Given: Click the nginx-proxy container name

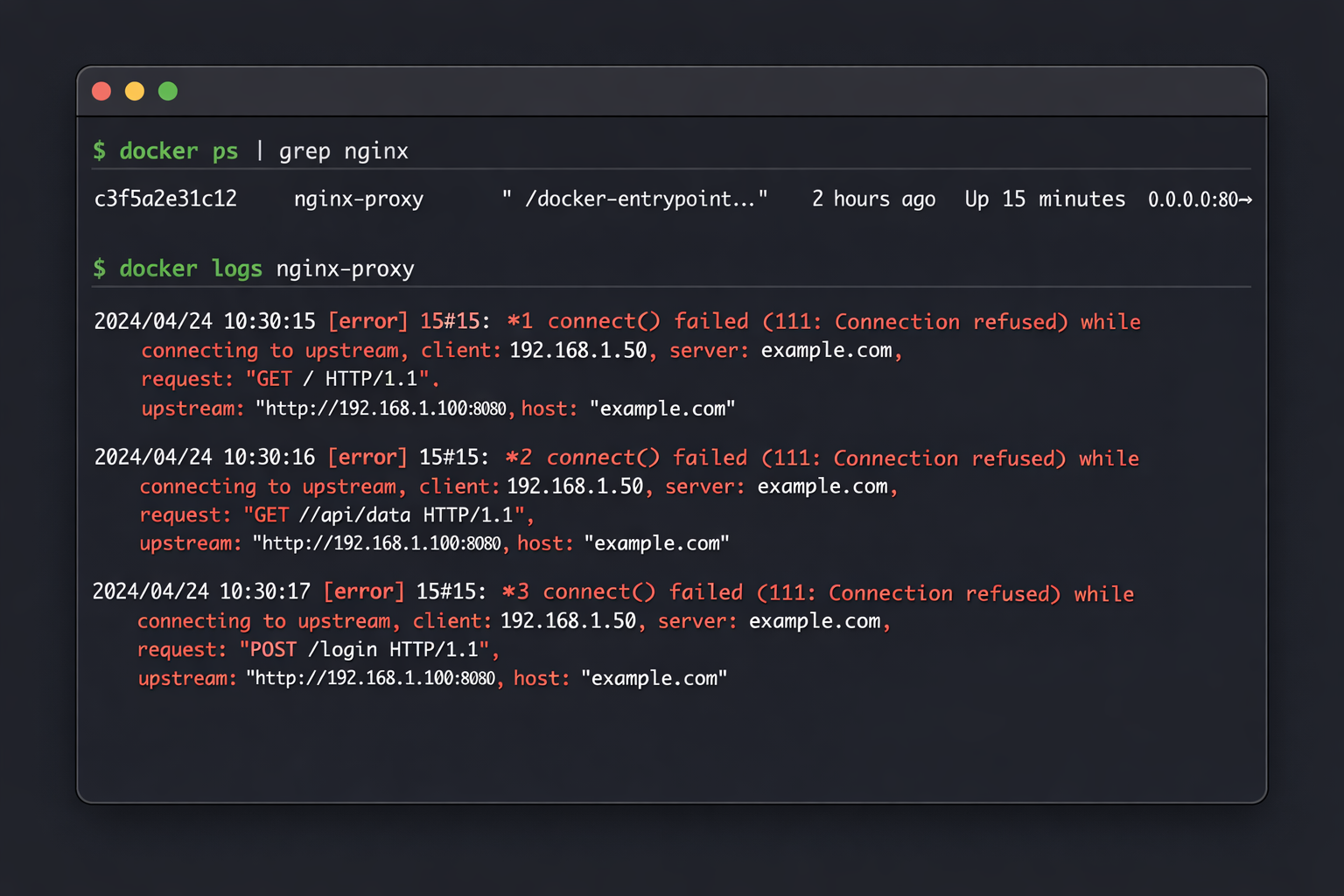Looking at the screenshot, I should click(358, 199).
